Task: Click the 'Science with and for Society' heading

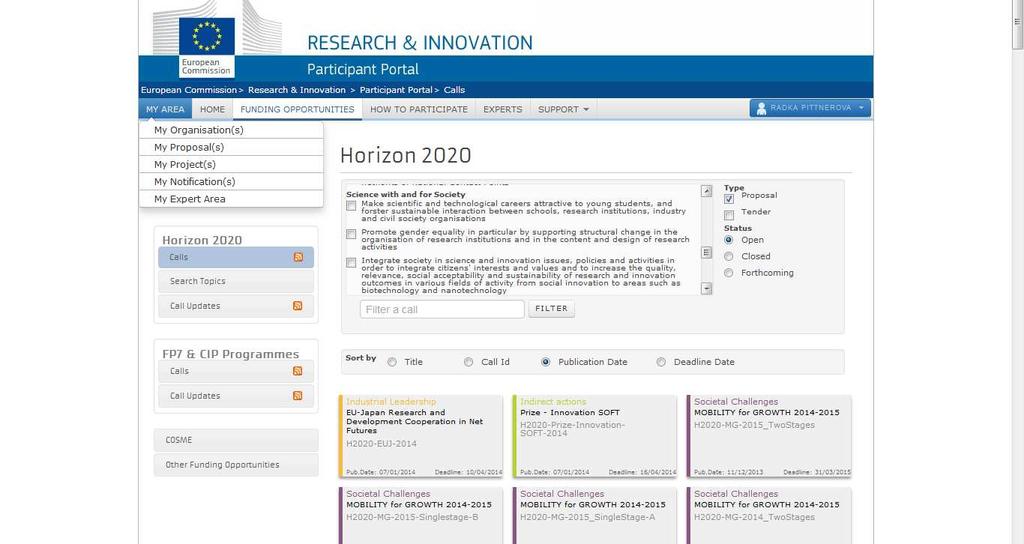Action: point(406,195)
